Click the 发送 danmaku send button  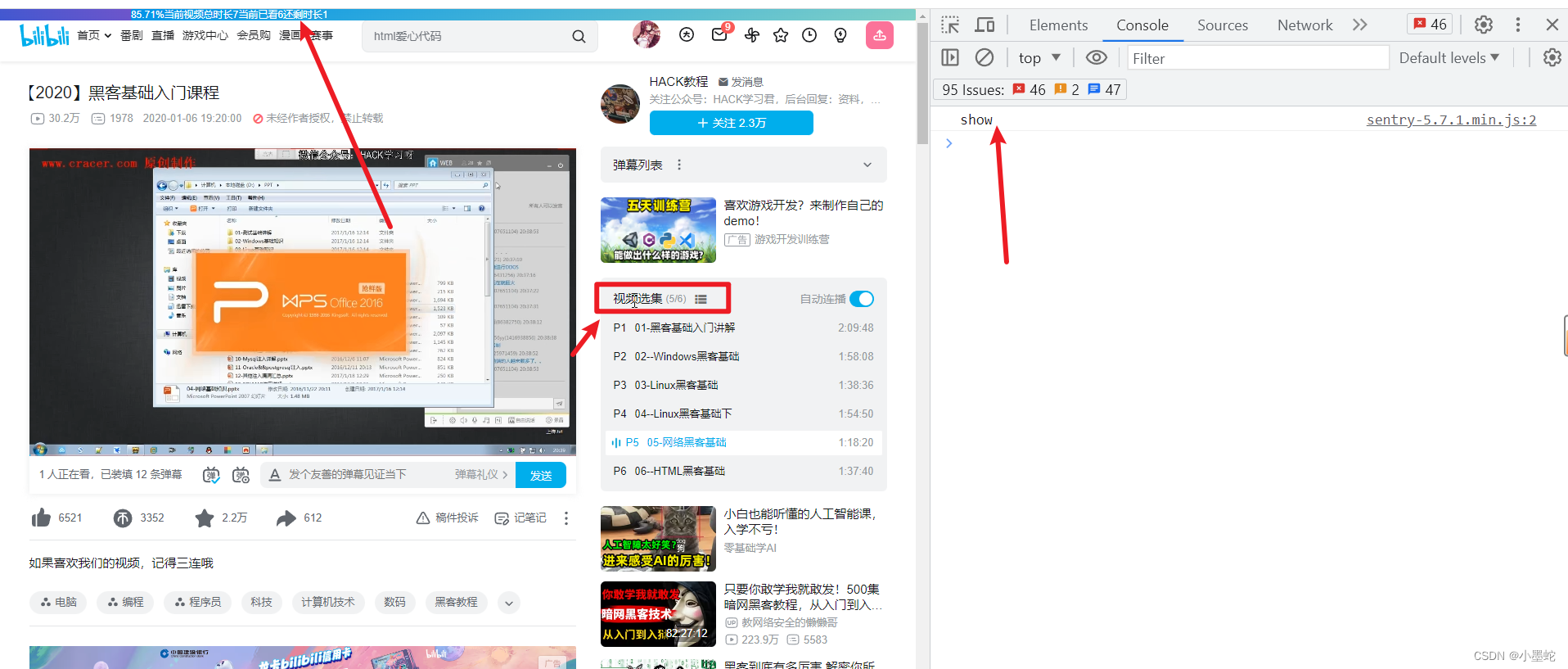[x=541, y=475]
